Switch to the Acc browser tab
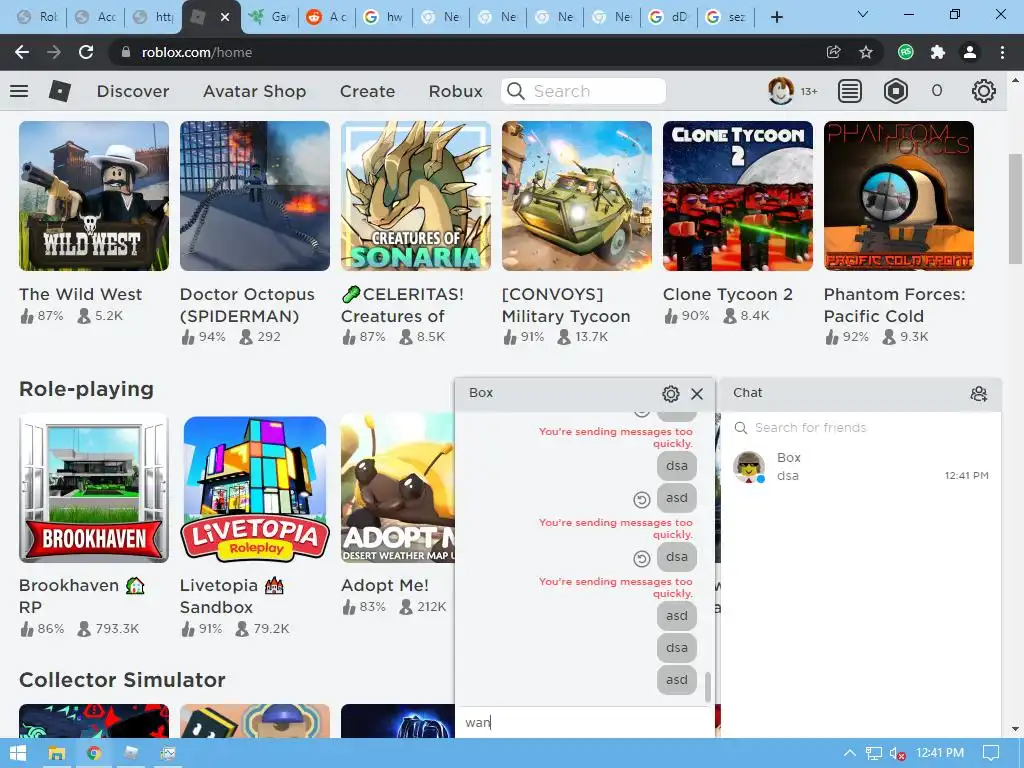The image size is (1024, 768). 95,17
